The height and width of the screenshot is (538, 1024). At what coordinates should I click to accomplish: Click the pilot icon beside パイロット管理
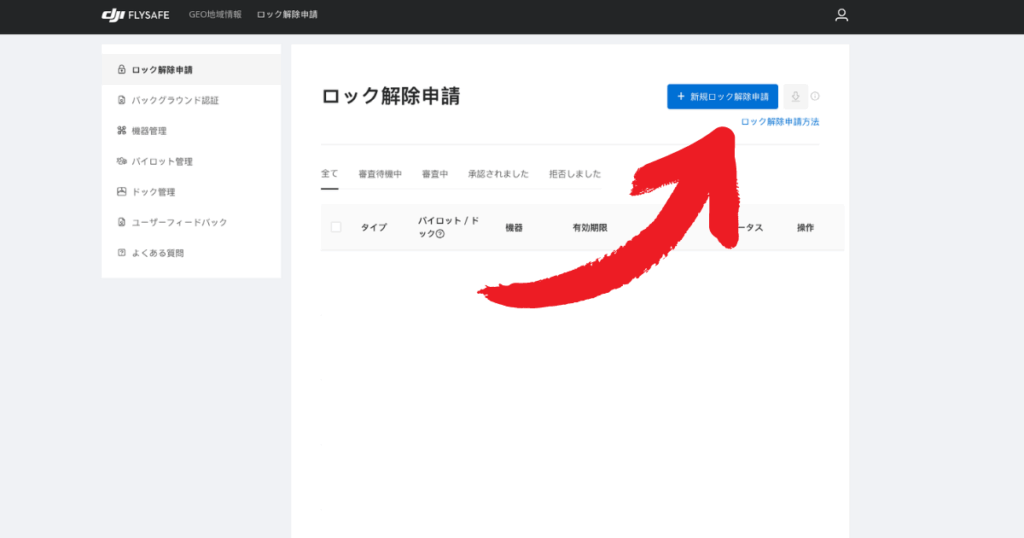[x=121, y=161]
